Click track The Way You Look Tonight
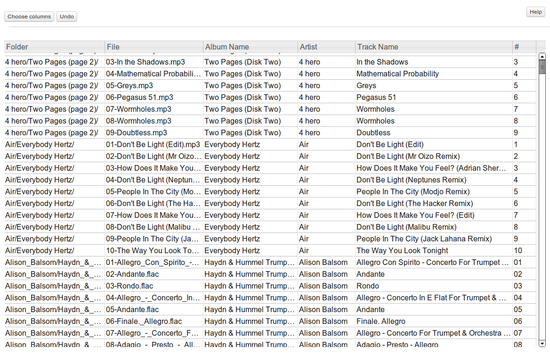Screen dimensions: 550x364 pos(402,251)
